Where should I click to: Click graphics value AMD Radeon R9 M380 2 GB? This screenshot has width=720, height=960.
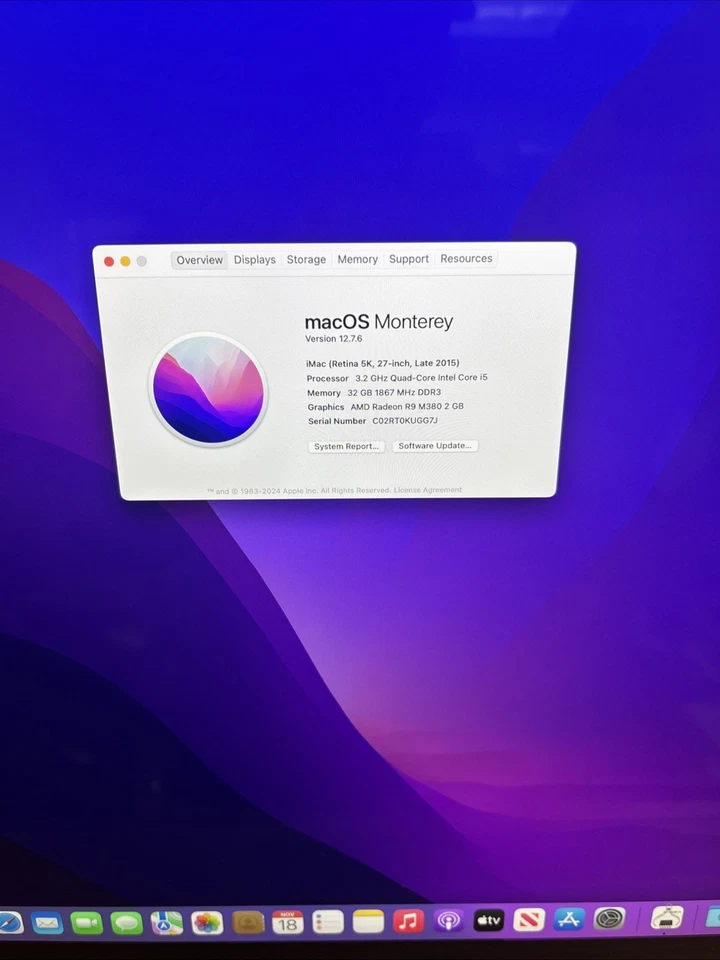click(407, 407)
